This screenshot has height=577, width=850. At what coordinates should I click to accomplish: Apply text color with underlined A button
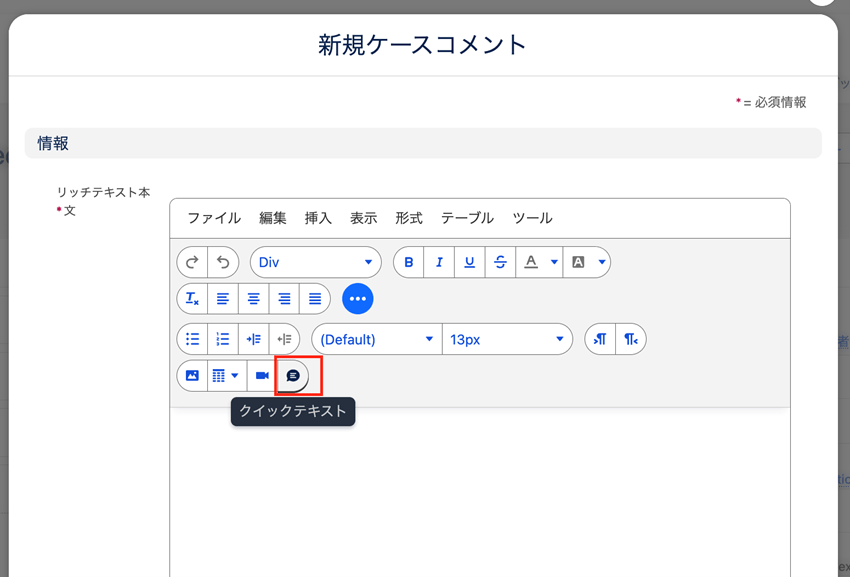531,262
